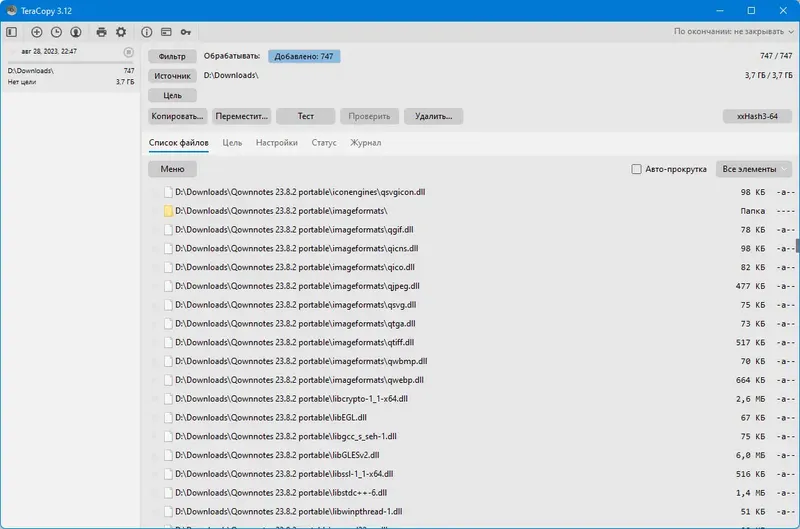Click the Фильтр button

coord(172,57)
